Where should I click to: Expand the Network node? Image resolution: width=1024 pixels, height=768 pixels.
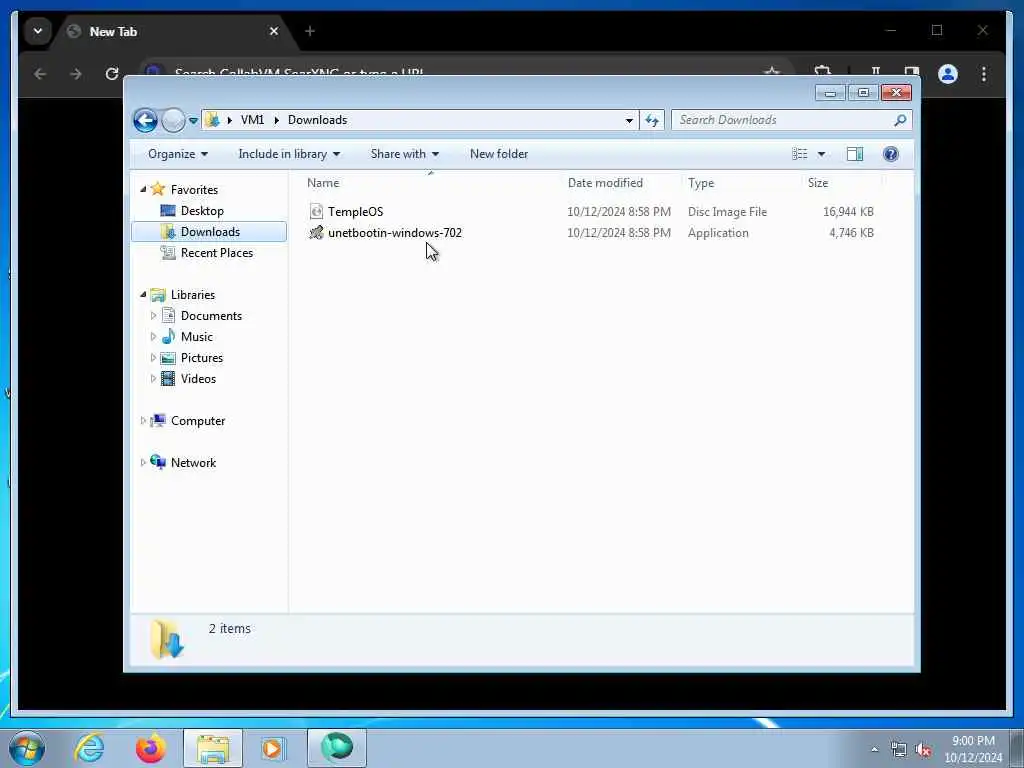tap(143, 463)
